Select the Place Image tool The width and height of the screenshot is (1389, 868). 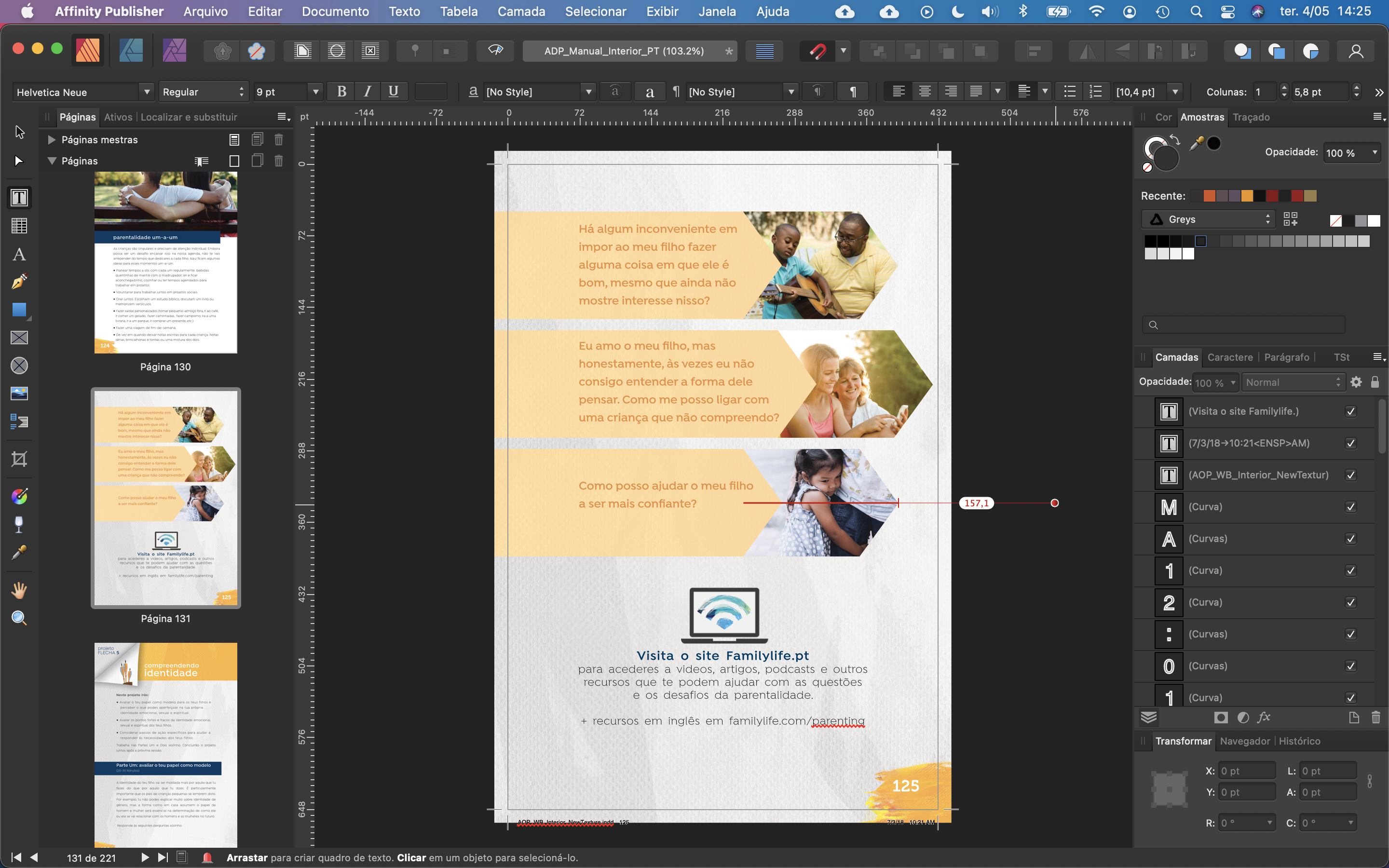19,394
